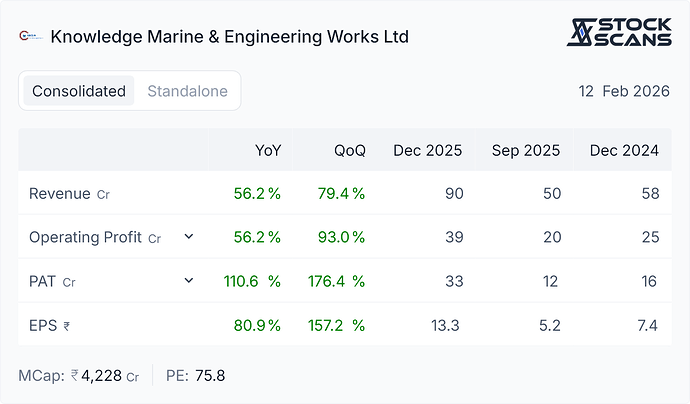Click the PE value 75.8

click(210, 376)
